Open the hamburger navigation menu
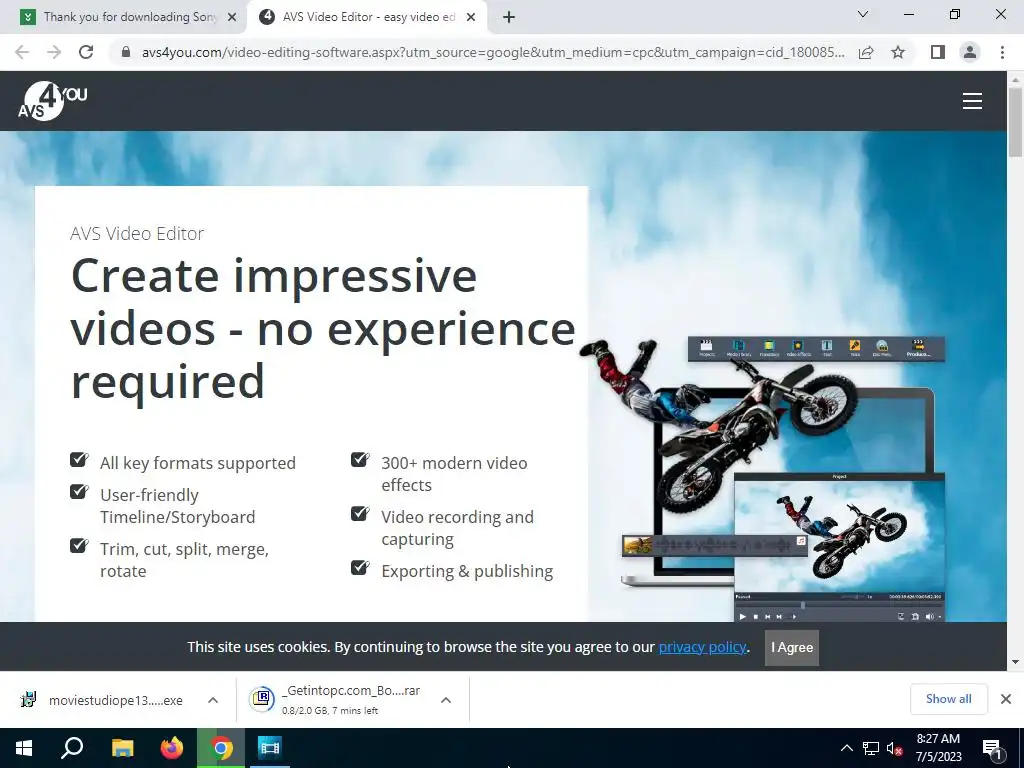This screenshot has width=1024, height=768. click(972, 101)
